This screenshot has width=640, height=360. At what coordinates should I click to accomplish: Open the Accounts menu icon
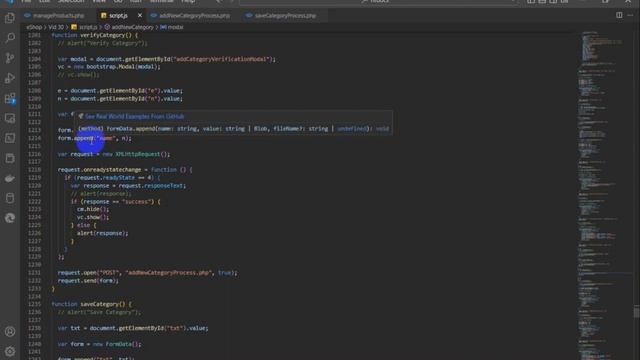pos(10,331)
